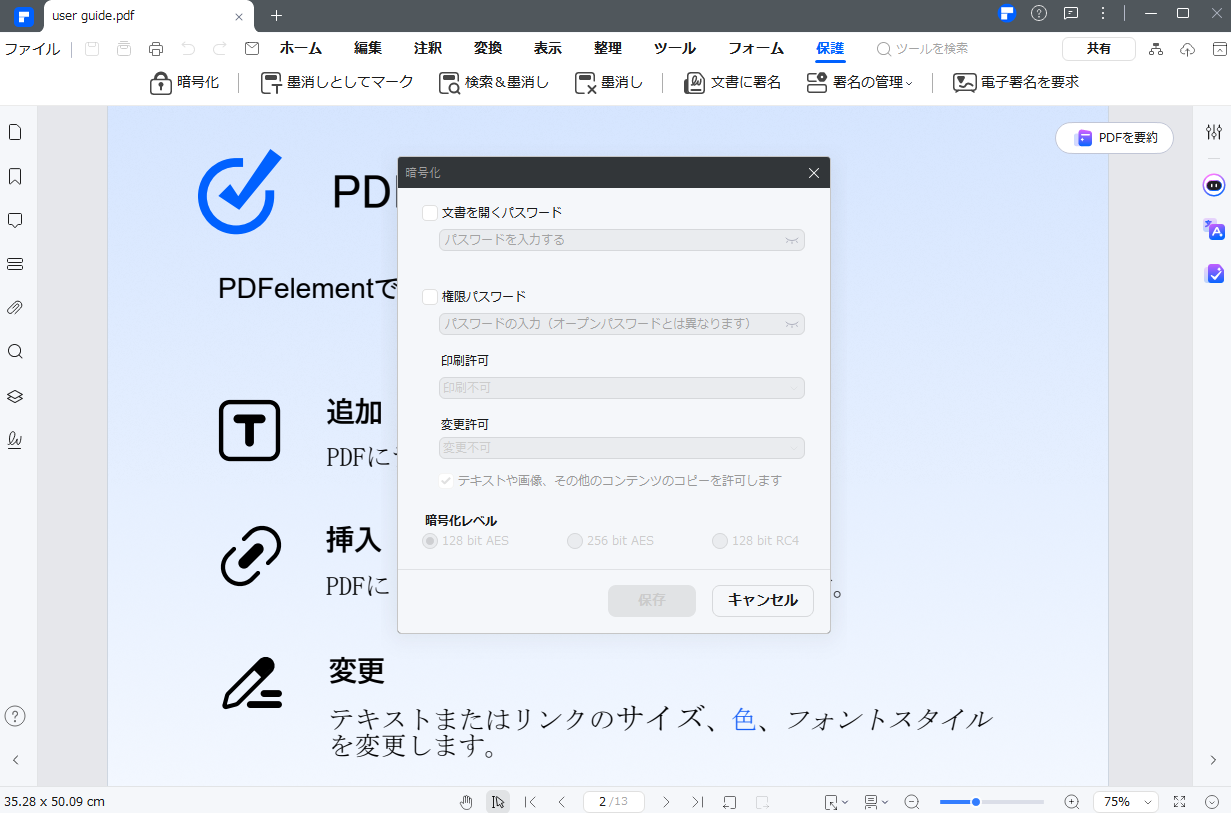This screenshot has height=813, width=1231.
Task: Select the pointer select tool in status bar
Action: (498, 802)
